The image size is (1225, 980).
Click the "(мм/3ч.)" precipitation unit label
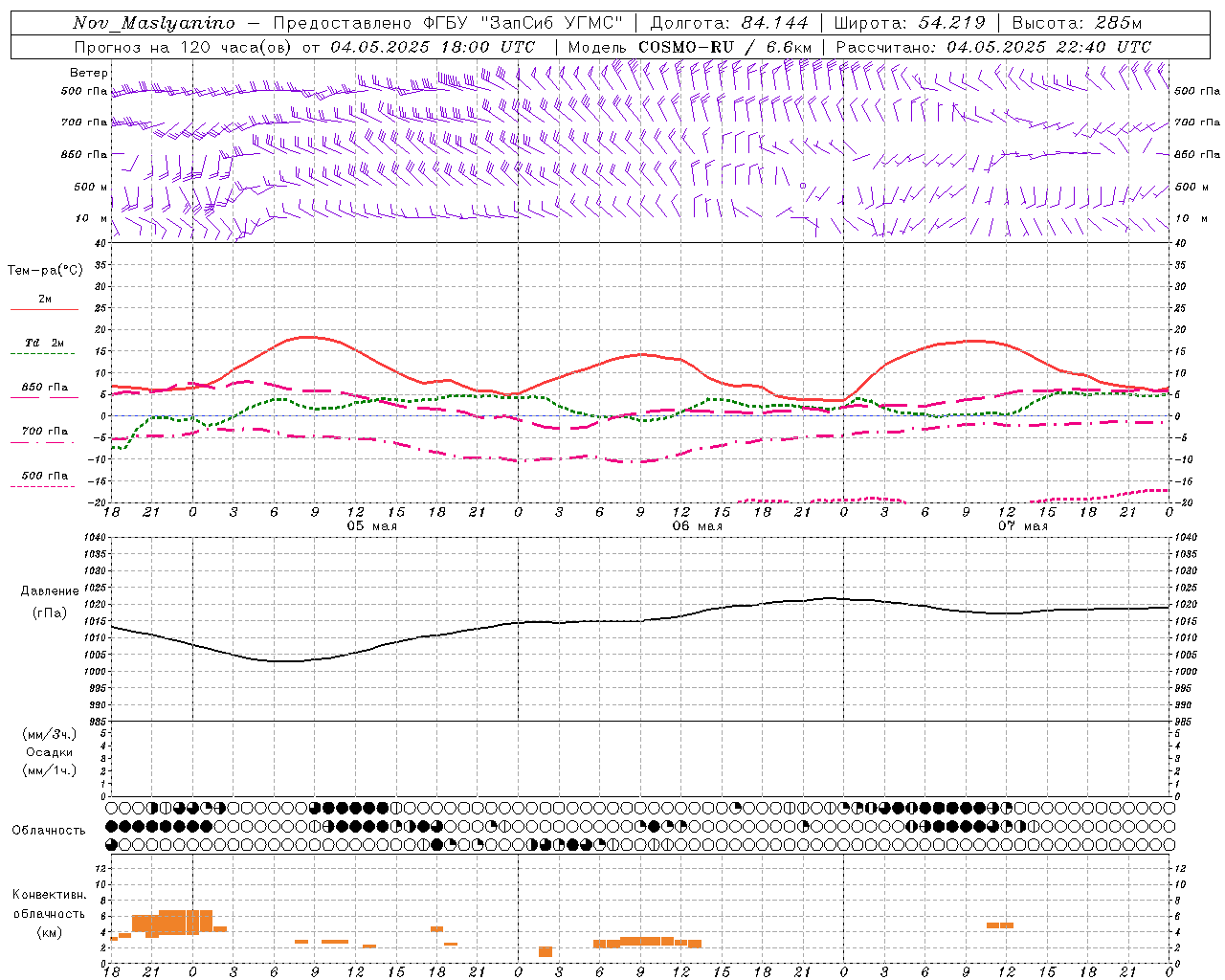pyautogui.click(x=50, y=734)
